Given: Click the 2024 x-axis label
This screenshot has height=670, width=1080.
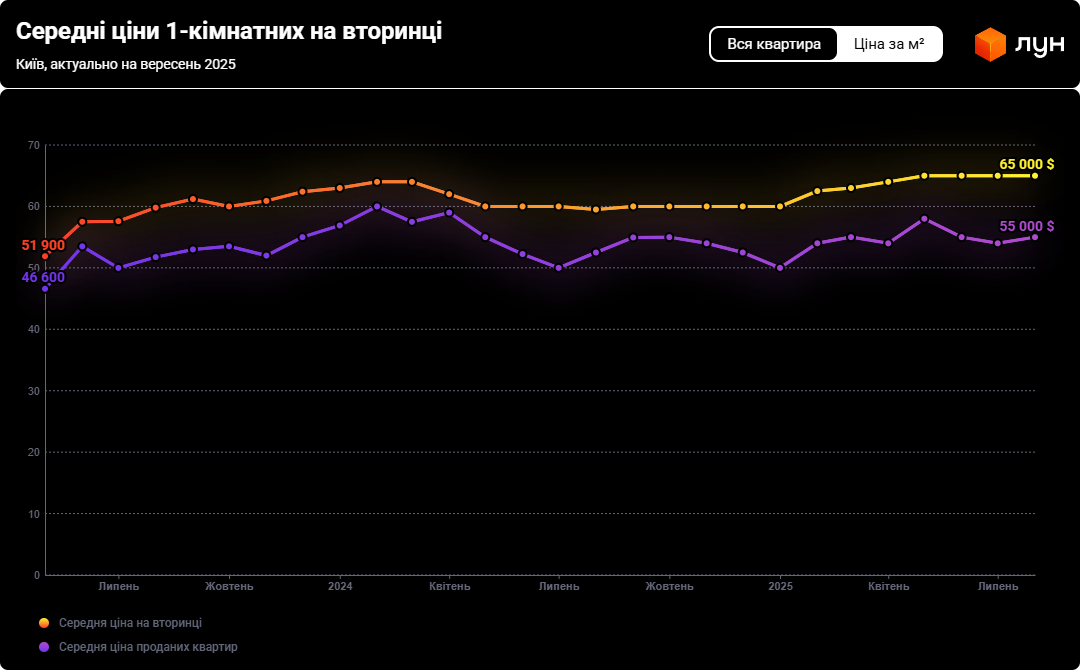Looking at the screenshot, I should coord(340,586).
